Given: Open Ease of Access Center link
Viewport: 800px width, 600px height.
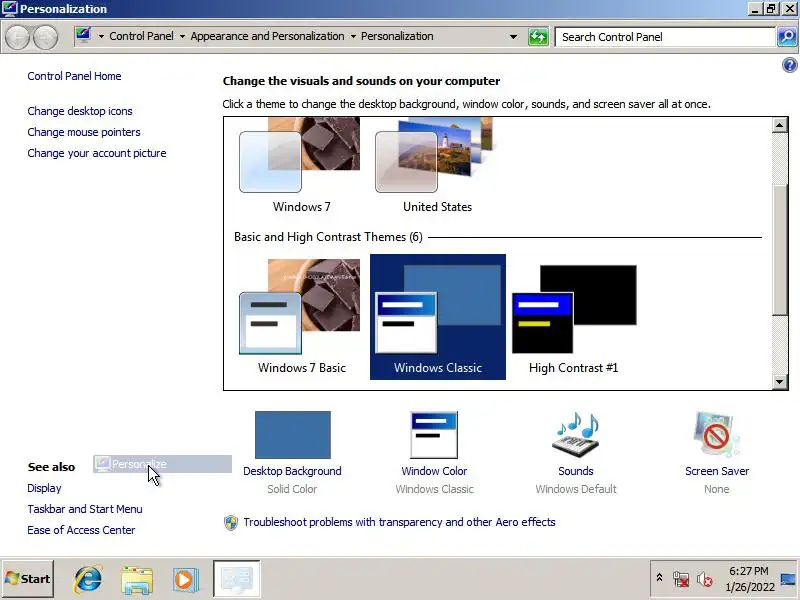Looking at the screenshot, I should click(x=81, y=530).
